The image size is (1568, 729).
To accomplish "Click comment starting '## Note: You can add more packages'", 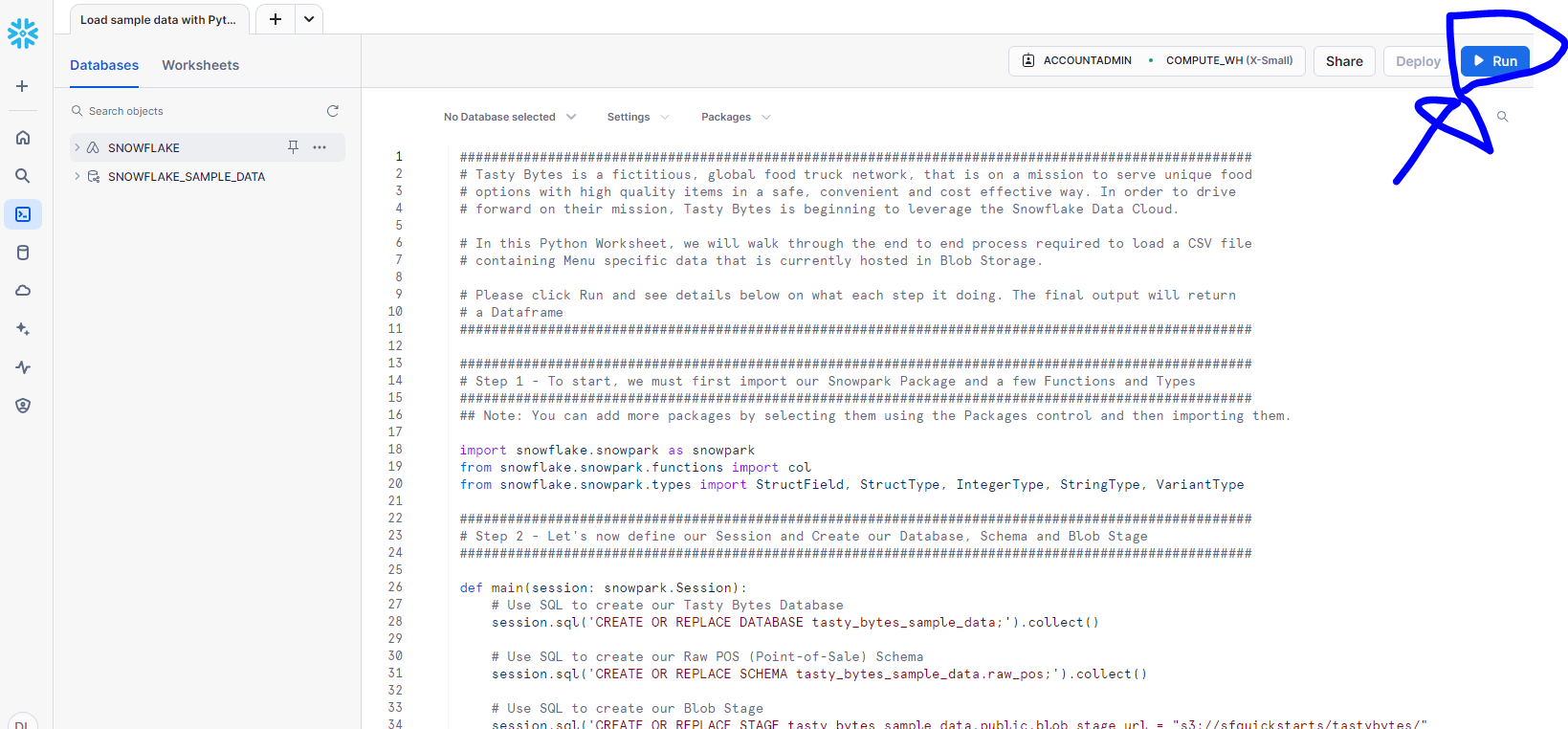I will pos(875,416).
